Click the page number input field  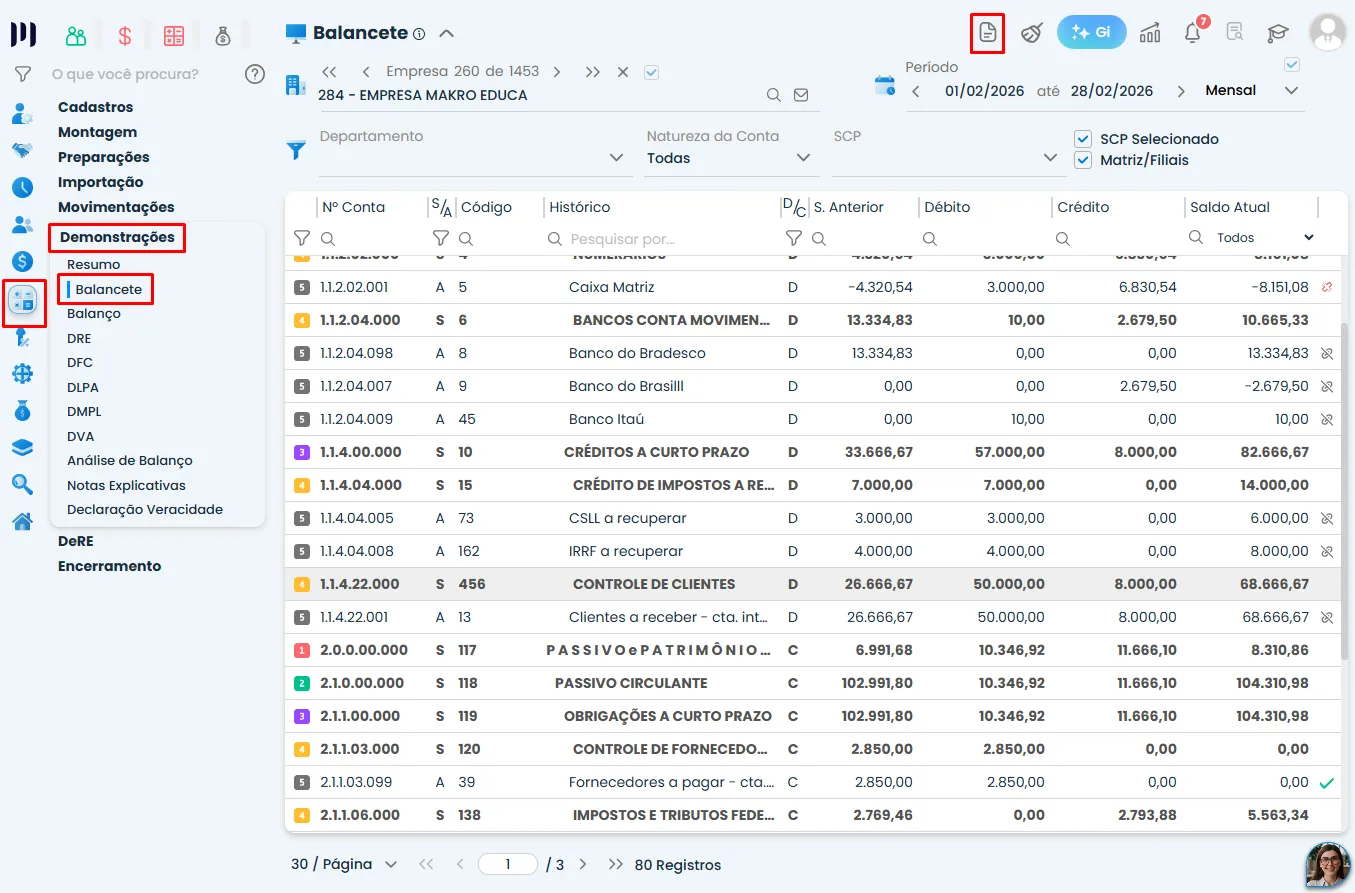pos(508,864)
